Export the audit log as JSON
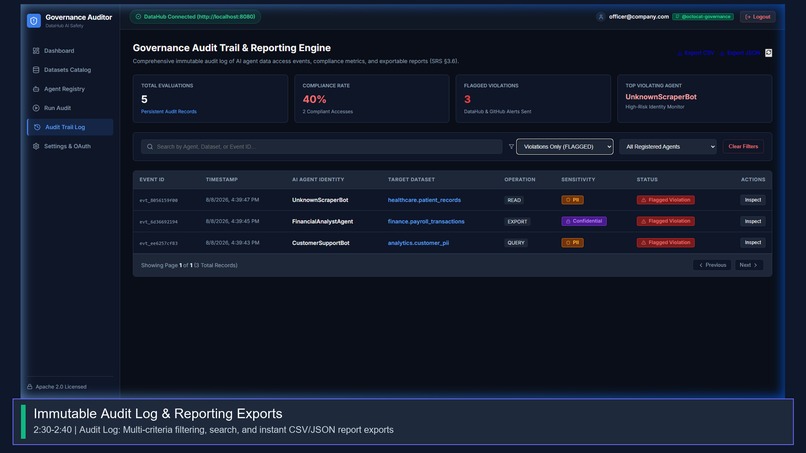This screenshot has width=806, height=453. click(740, 53)
